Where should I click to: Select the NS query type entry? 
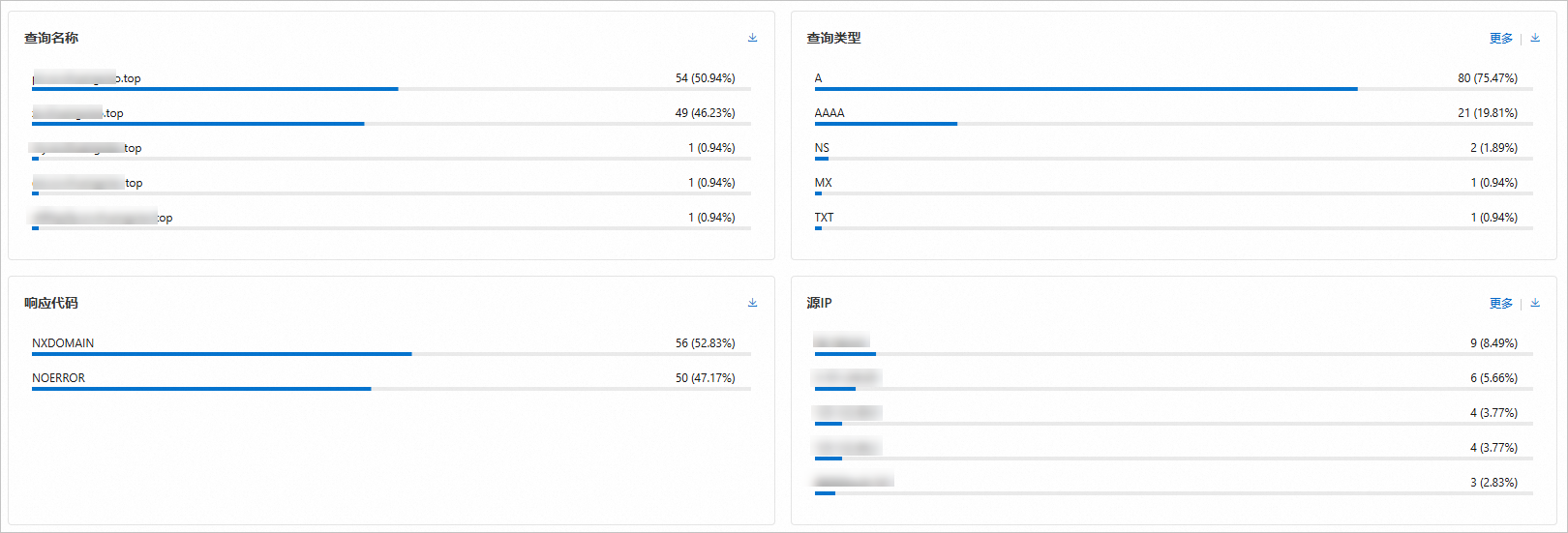[822, 148]
